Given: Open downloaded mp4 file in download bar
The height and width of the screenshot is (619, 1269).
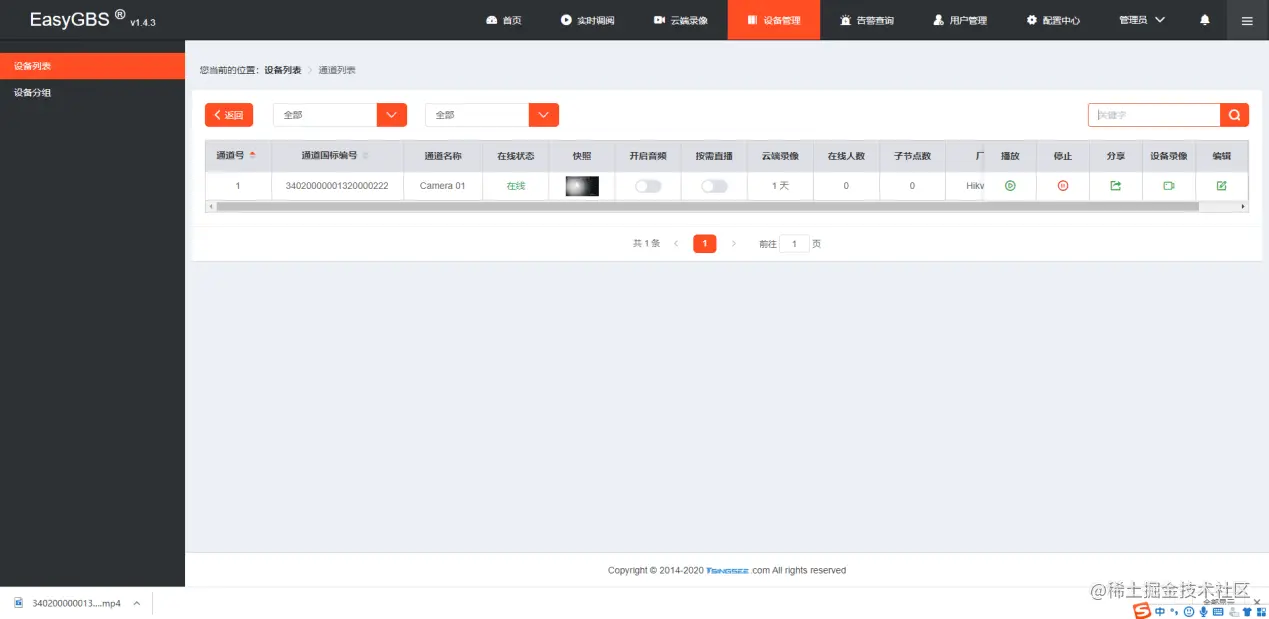Looking at the screenshot, I should [68, 603].
